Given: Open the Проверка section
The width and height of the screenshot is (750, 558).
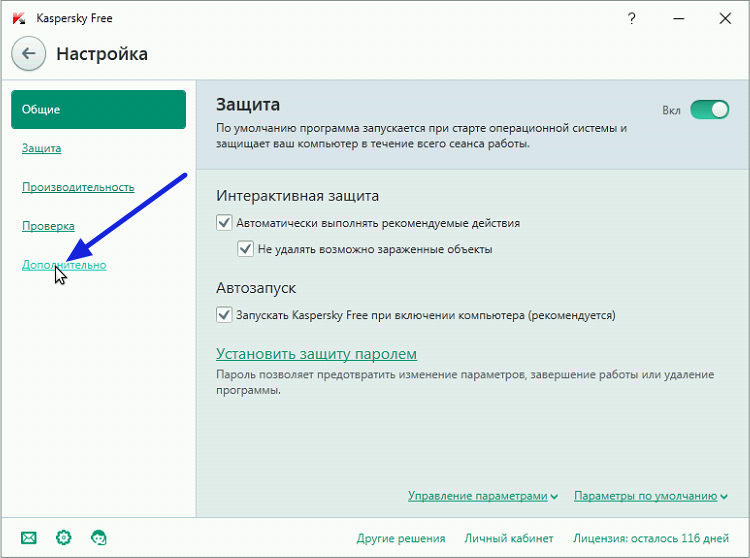Looking at the screenshot, I should [48, 226].
